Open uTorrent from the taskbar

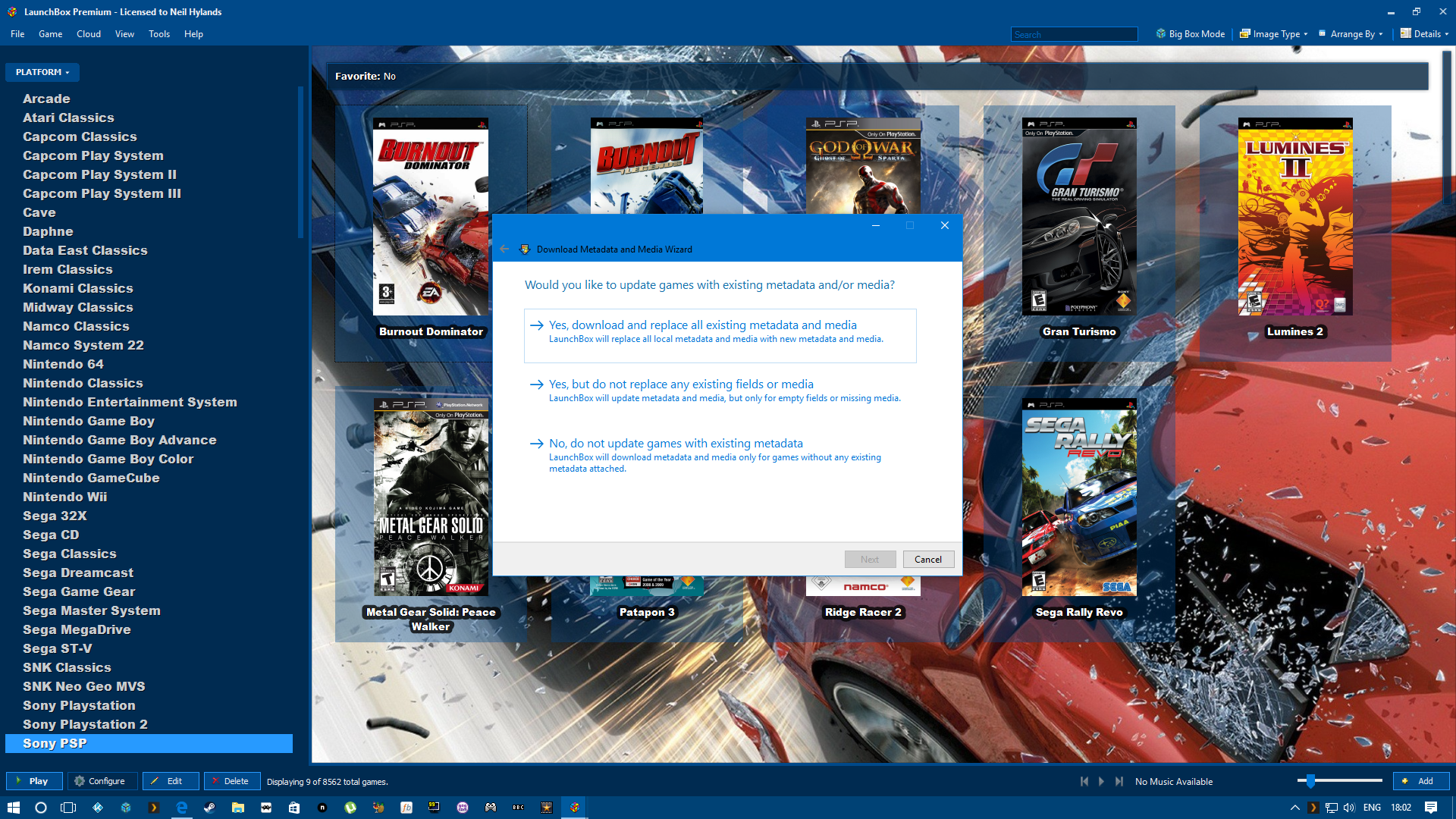pos(350,808)
